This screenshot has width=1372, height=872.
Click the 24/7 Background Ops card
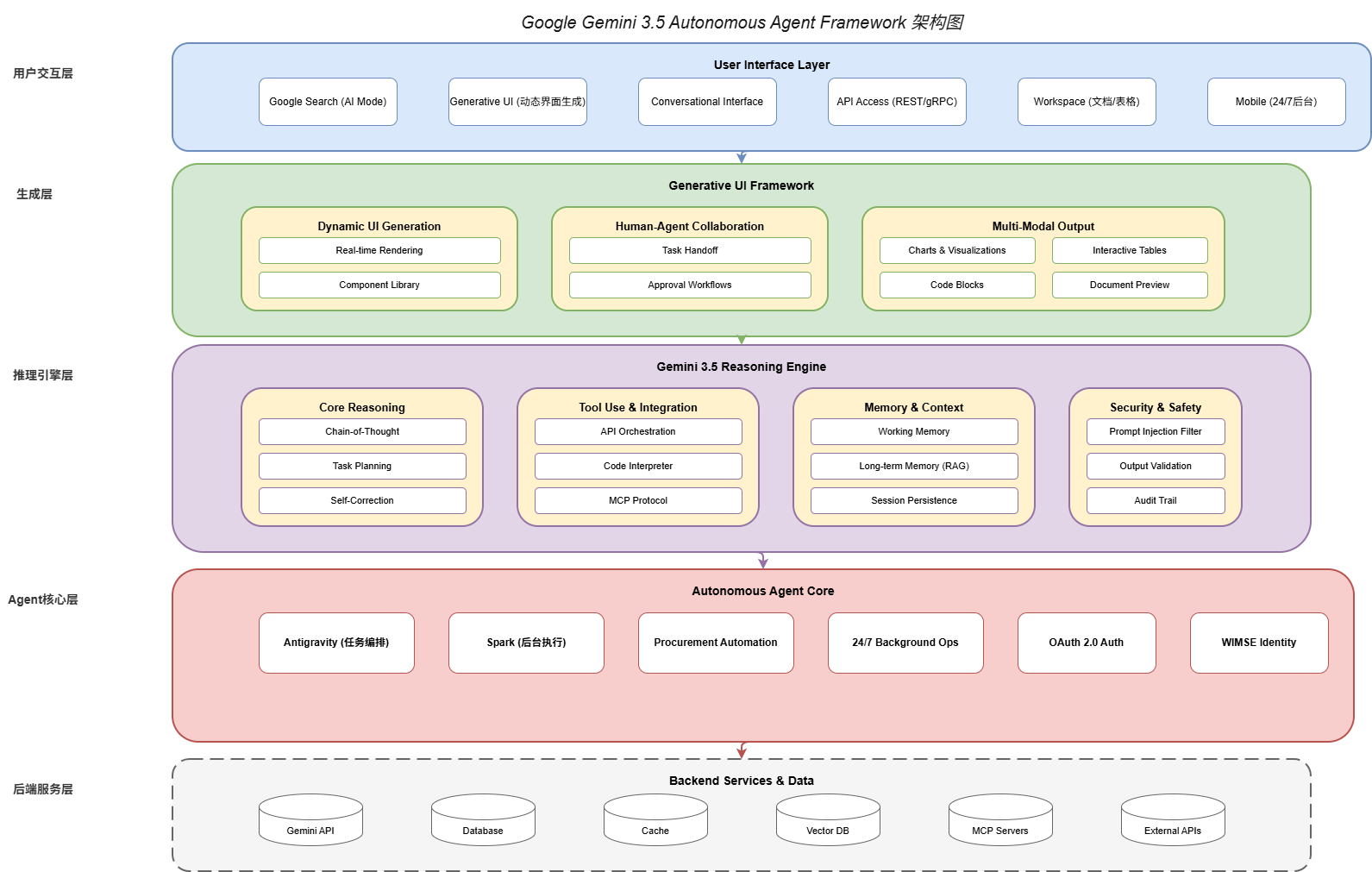(905, 643)
